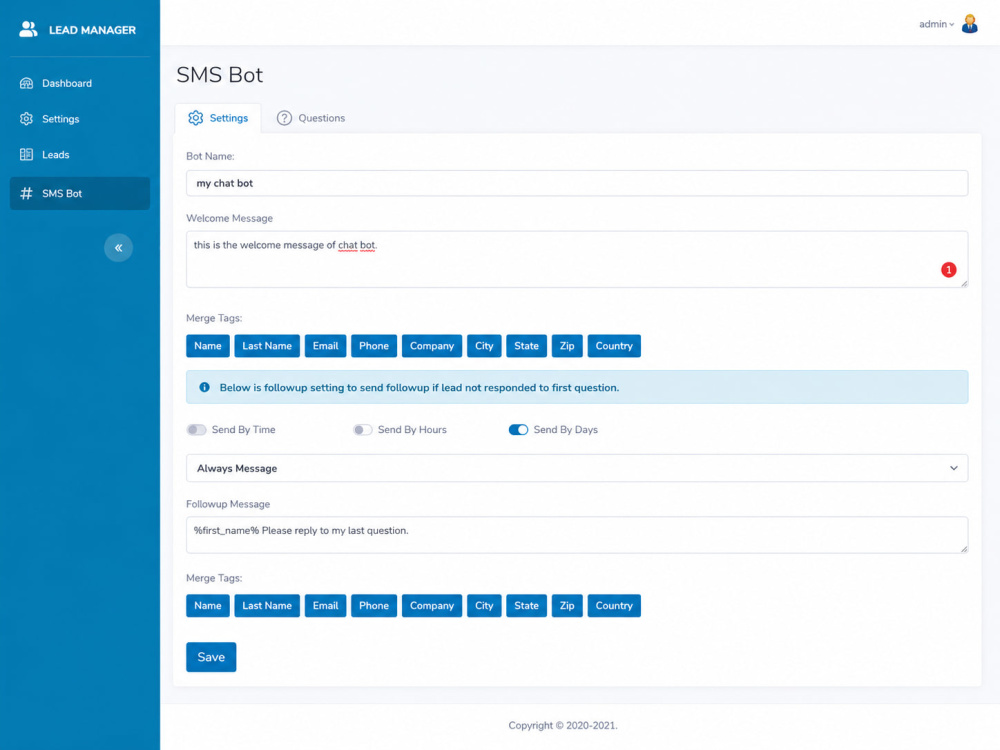Open the Always Message dropdown
The width and height of the screenshot is (1000, 750).
point(577,468)
